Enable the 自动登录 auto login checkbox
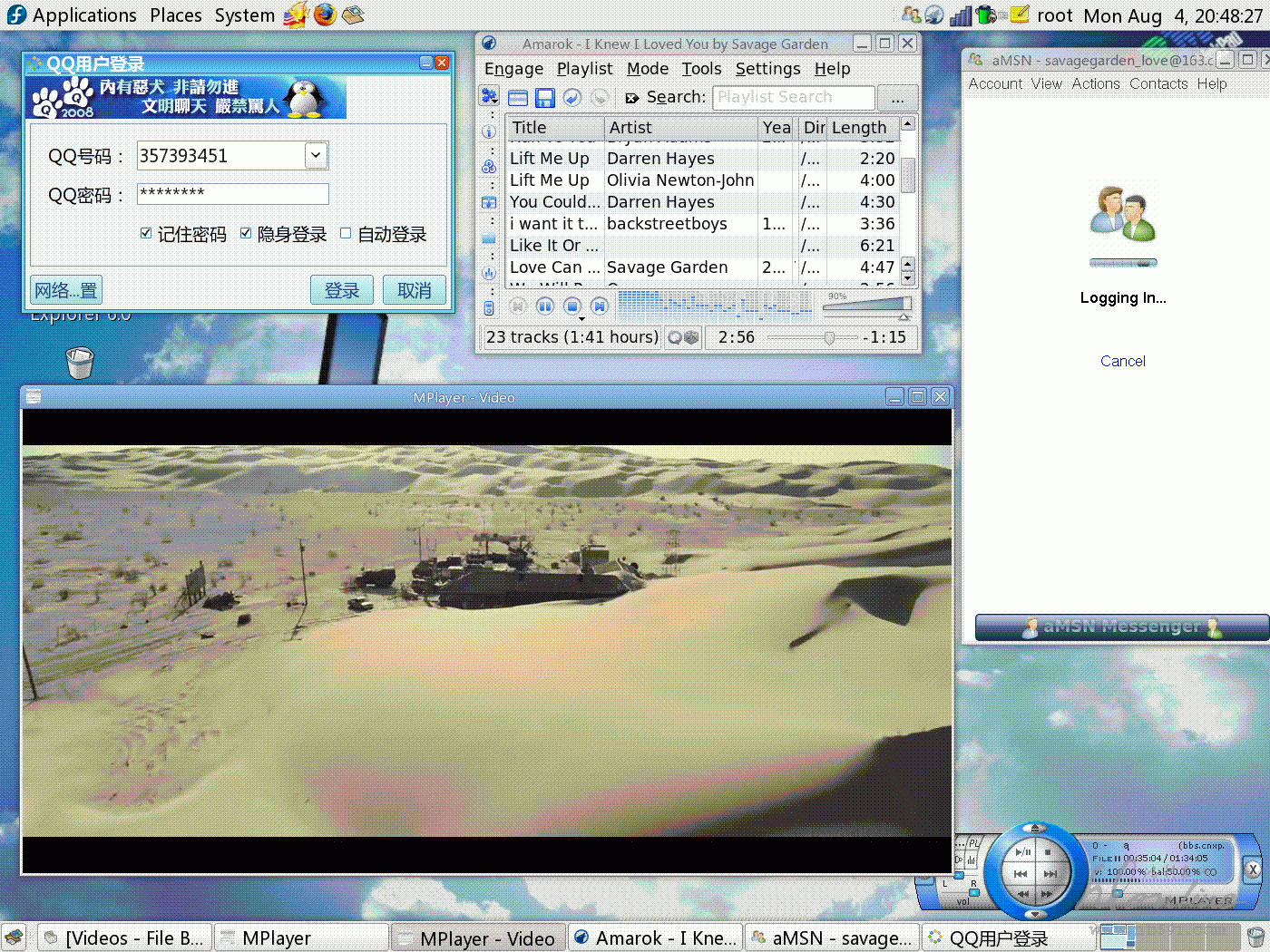The image size is (1270, 952). (346, 234)
